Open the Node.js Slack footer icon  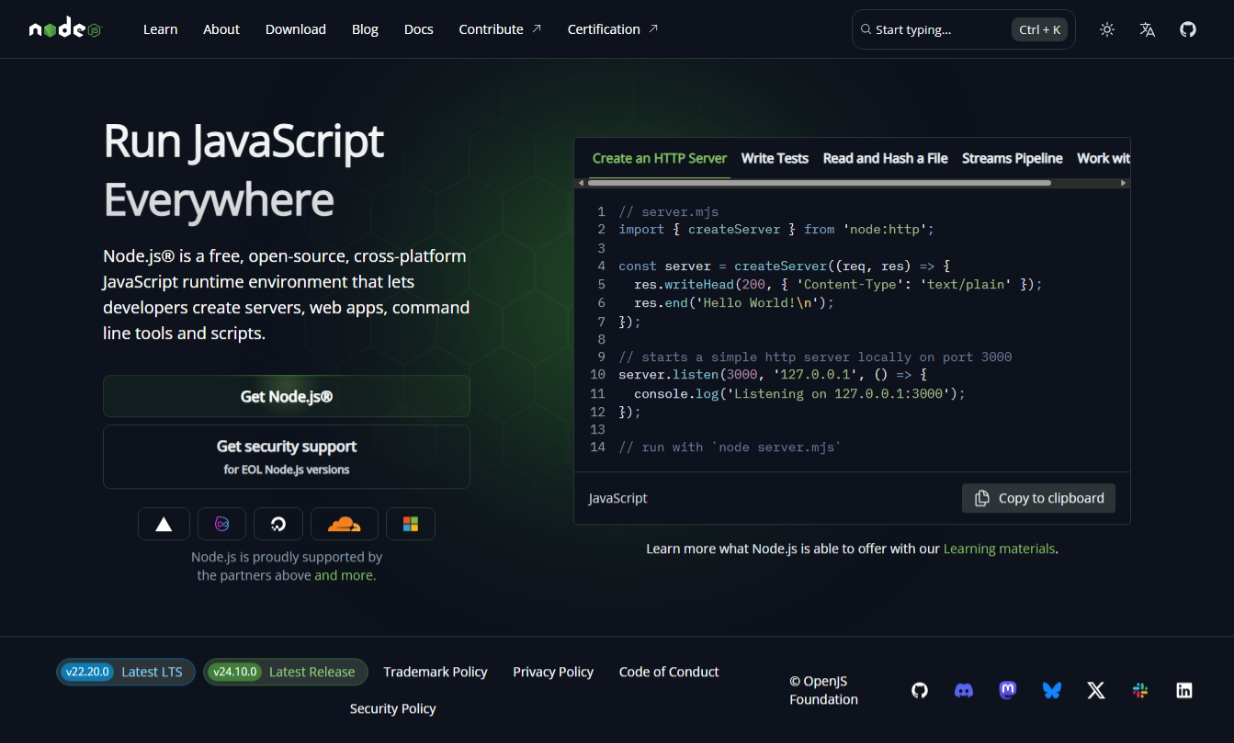pos(1139,690)
